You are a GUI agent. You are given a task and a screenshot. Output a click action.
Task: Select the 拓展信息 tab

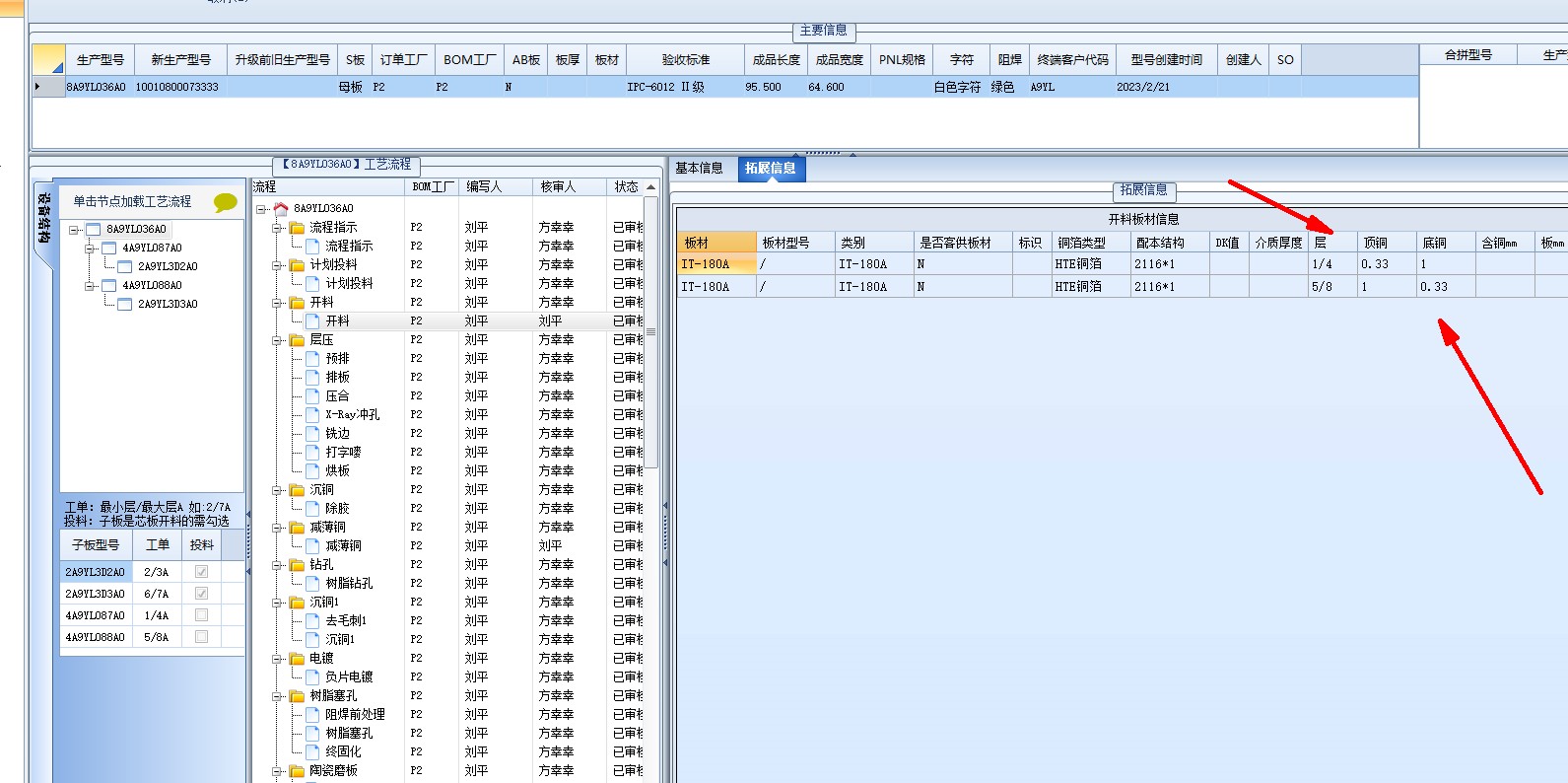(x=771, y=168)
